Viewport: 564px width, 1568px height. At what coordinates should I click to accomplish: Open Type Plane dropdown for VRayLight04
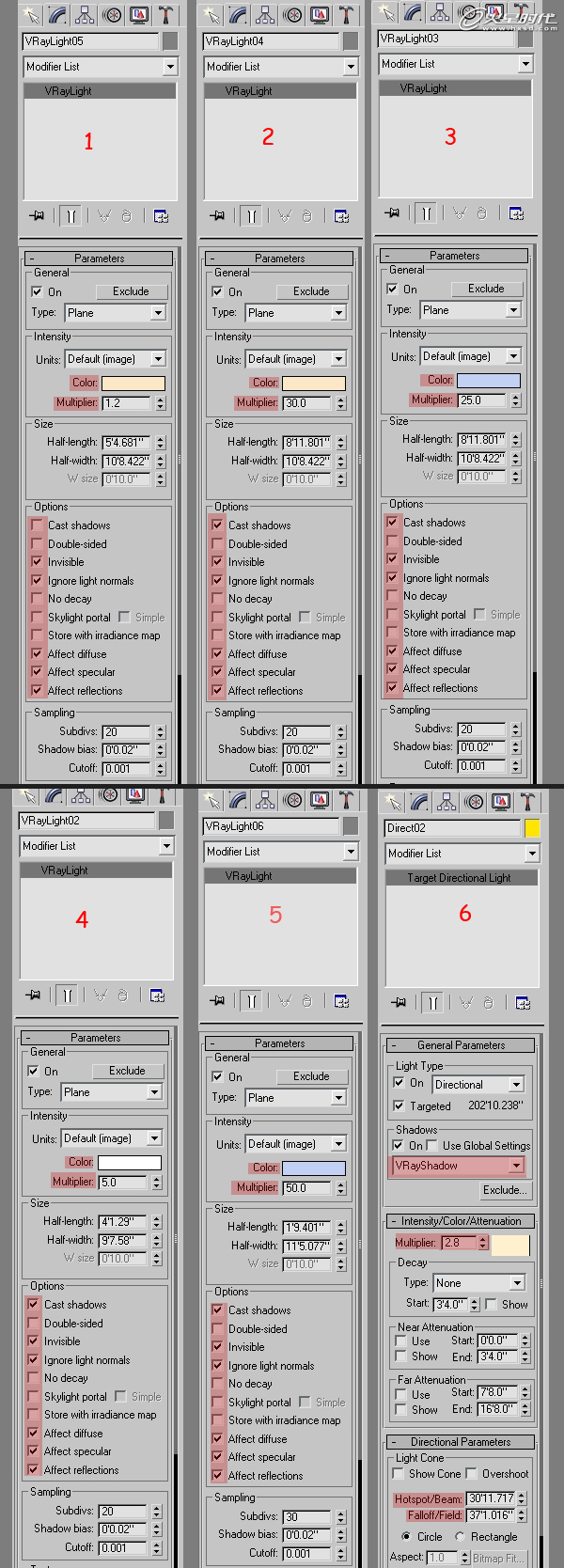pyautogui.click(x=297, y=313)
